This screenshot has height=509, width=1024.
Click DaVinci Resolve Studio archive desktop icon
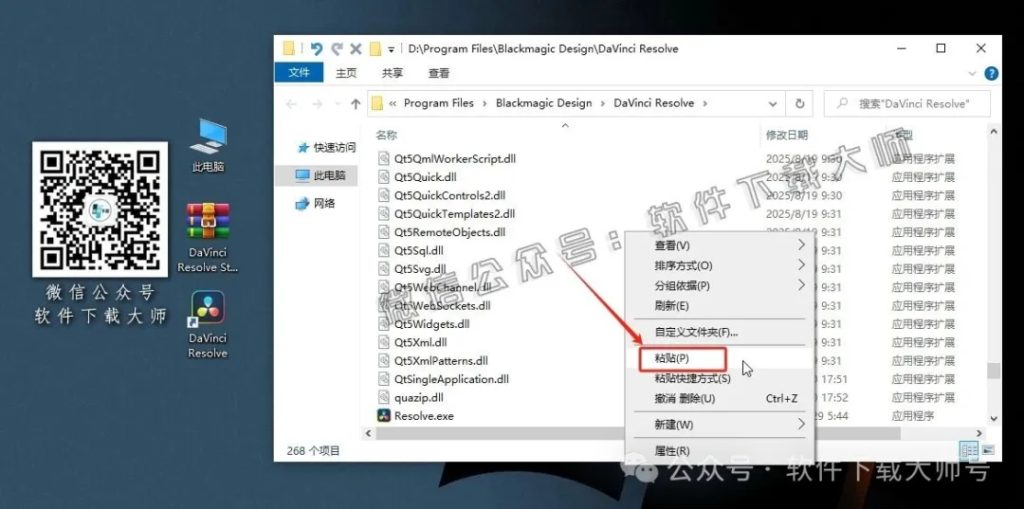(208, 238)
